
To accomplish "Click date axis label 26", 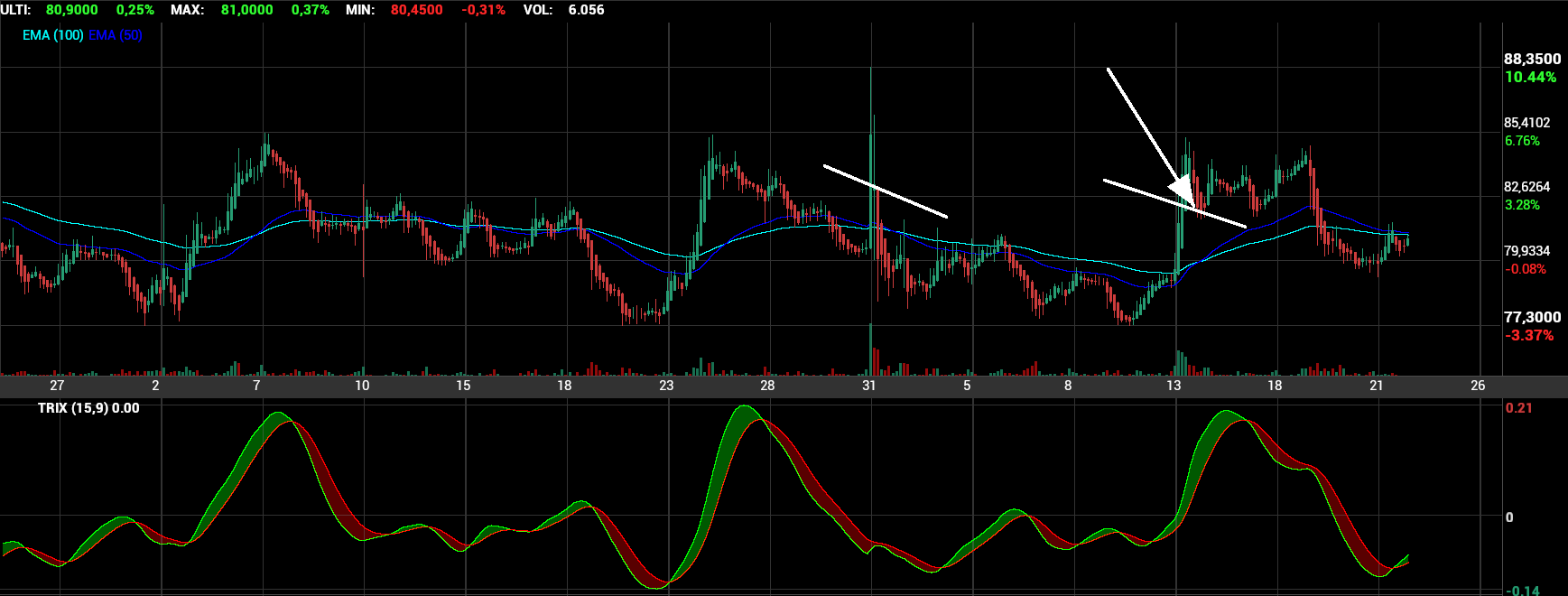I will click(x=1478, y=386).
